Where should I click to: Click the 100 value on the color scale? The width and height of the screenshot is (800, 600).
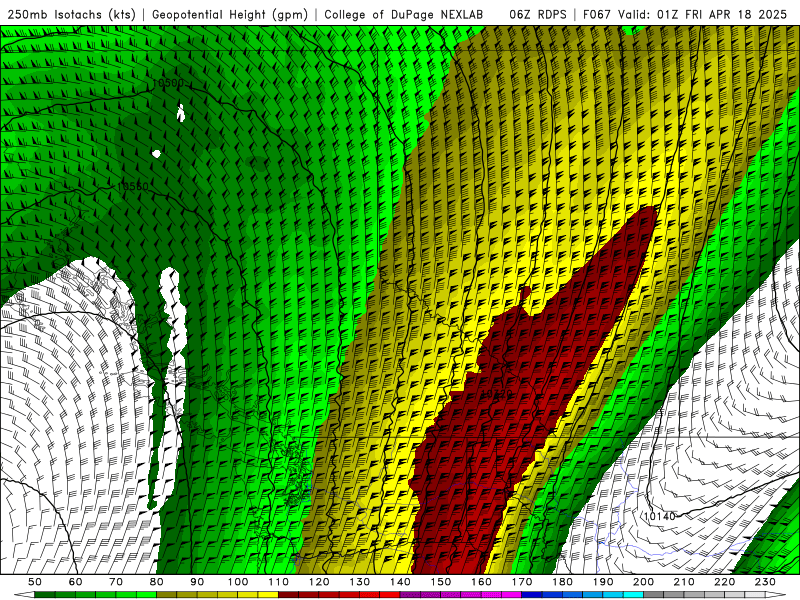[238, 582]
